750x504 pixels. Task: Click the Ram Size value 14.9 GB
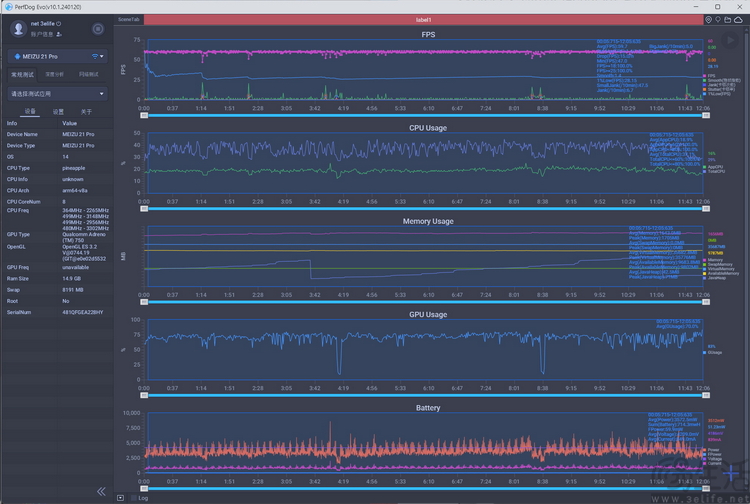point(72,279)
